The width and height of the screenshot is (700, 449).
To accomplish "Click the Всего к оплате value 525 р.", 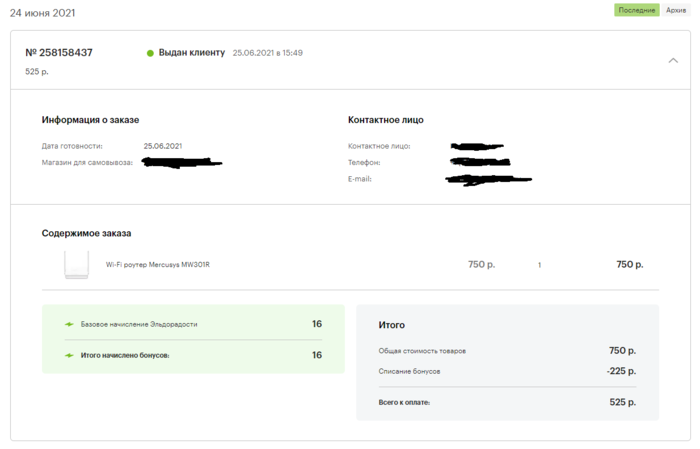I will [x=623, y=402].
